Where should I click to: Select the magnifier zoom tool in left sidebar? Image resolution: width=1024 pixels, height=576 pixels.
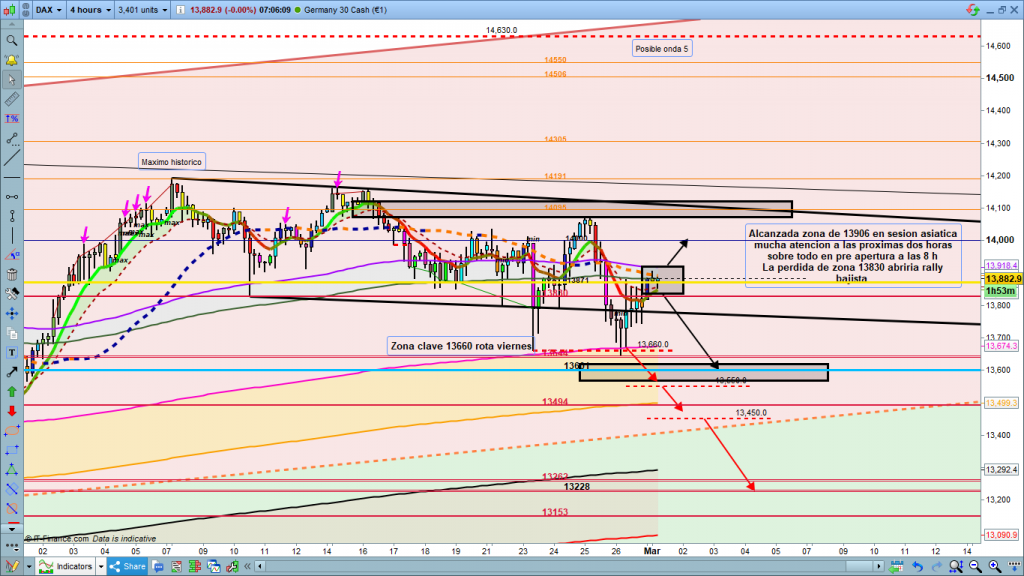tap(11, 41)
